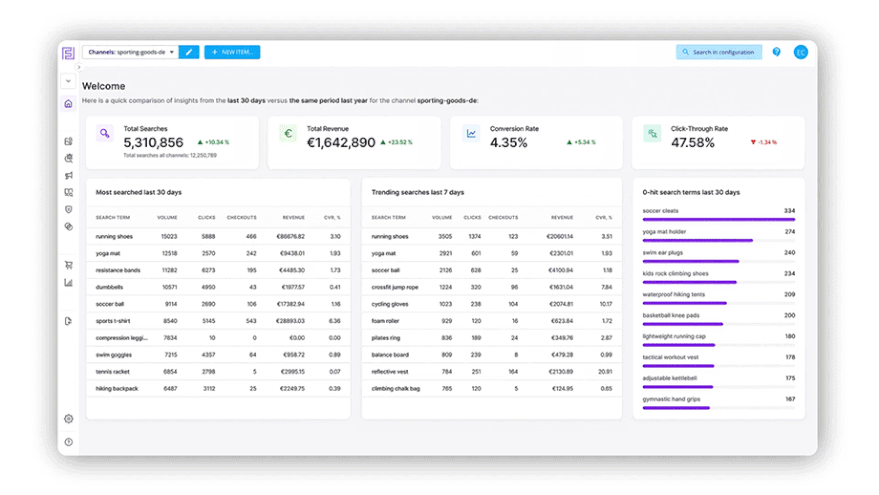This screenshot has width=879, height=495.
Task: Click 'adjustable kettlebell' 0-hit term
Action: (x=669, y=378)
